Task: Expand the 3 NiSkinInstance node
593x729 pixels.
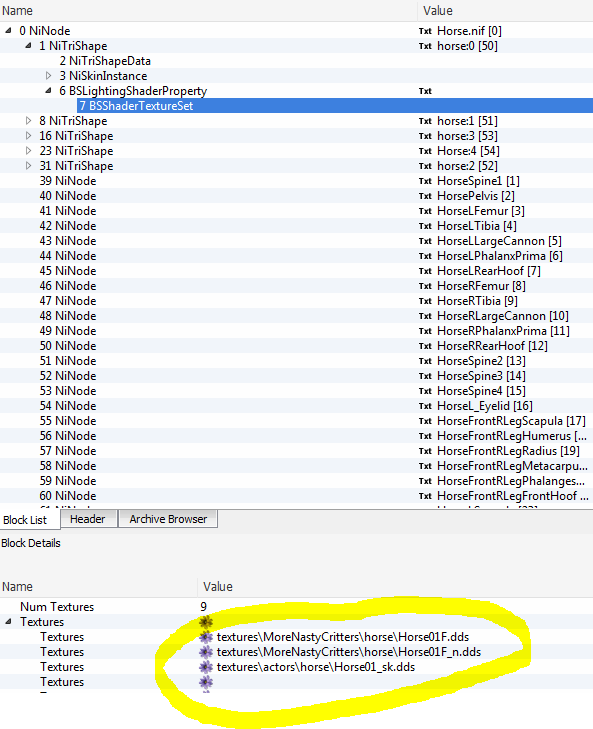Action: coord(48,76)
